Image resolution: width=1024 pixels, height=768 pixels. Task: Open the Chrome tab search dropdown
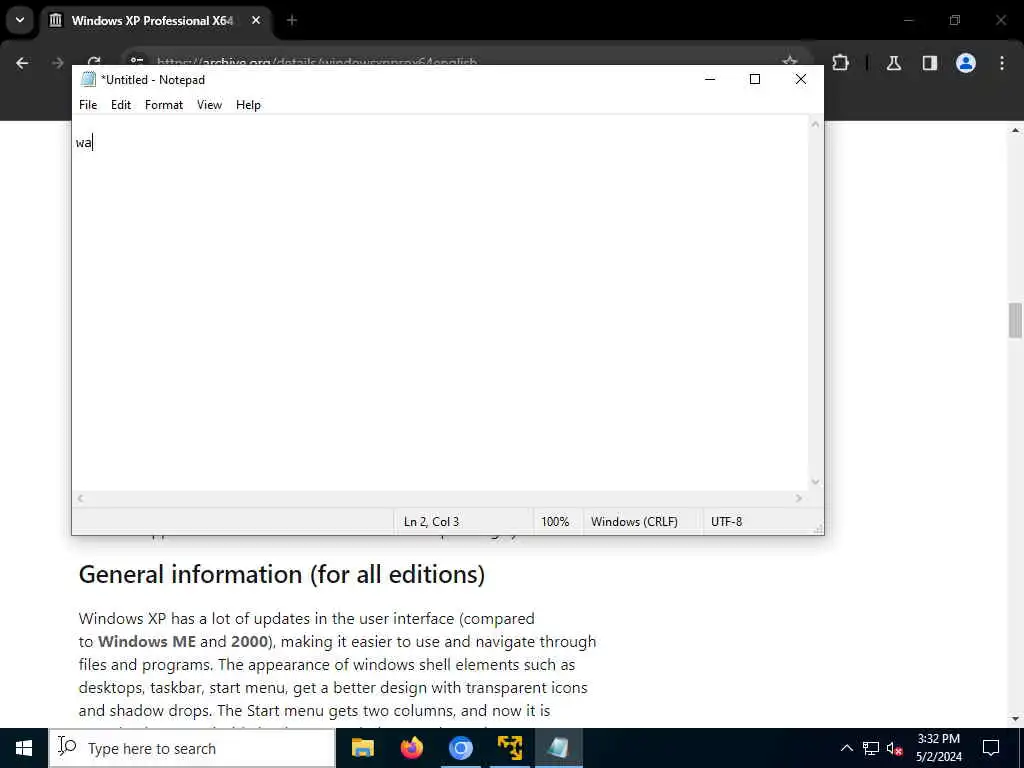(x=20, y=20)
